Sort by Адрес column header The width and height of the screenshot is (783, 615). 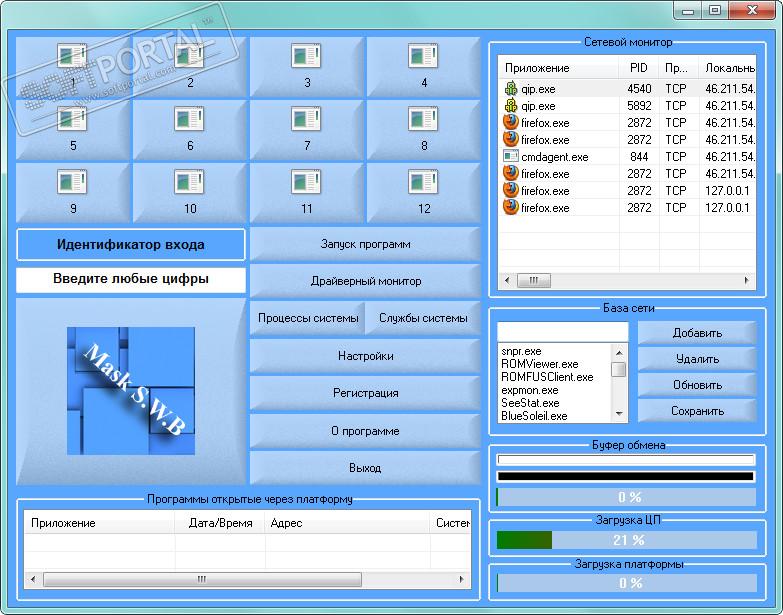(x=348, y=523)
